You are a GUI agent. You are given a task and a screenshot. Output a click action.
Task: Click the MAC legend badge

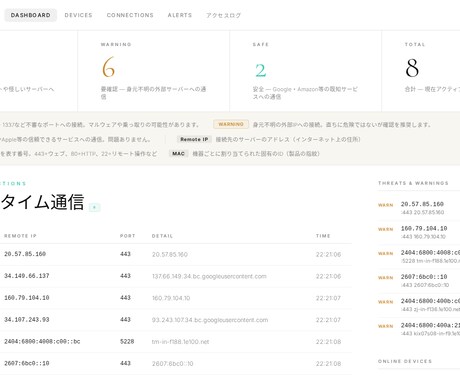point(178,154)
